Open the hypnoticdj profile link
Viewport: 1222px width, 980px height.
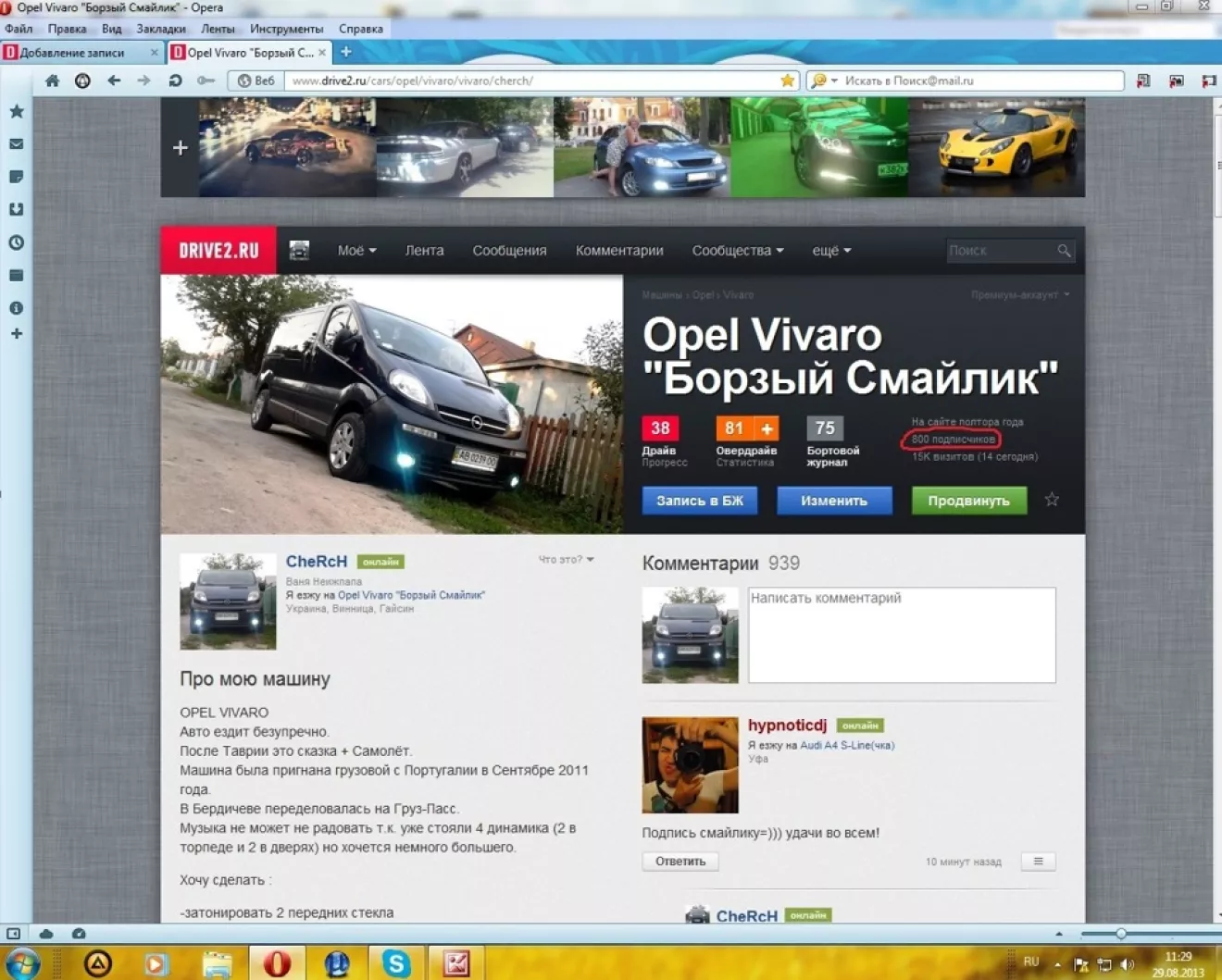tap(788, 726)
